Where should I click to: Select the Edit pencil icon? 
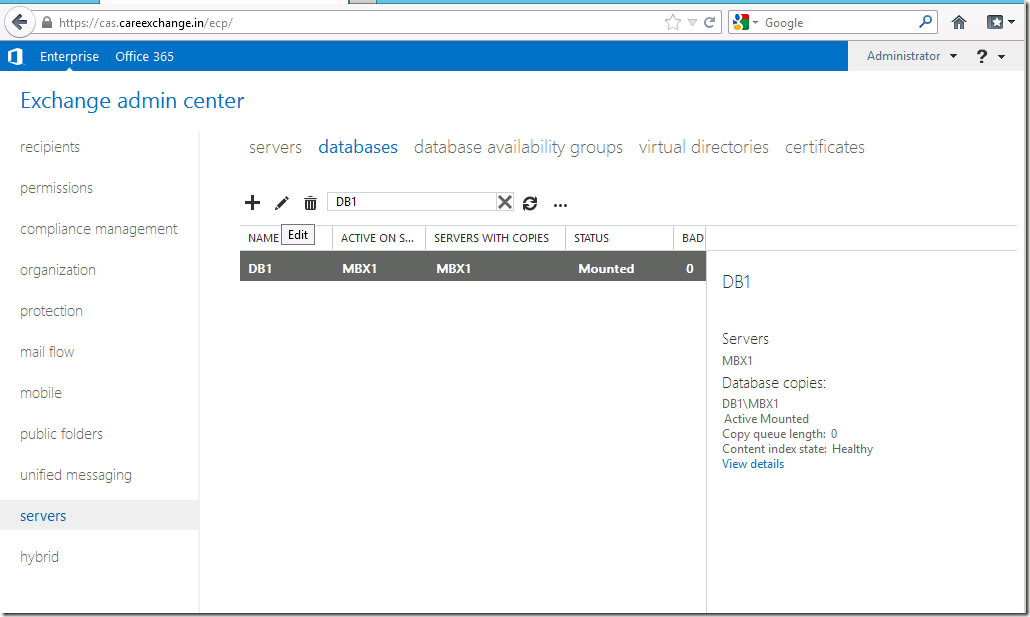[x=281, y=203]
